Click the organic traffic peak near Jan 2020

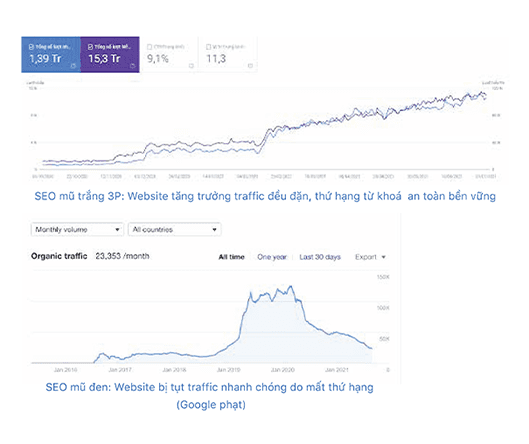(x=291, y=287)
